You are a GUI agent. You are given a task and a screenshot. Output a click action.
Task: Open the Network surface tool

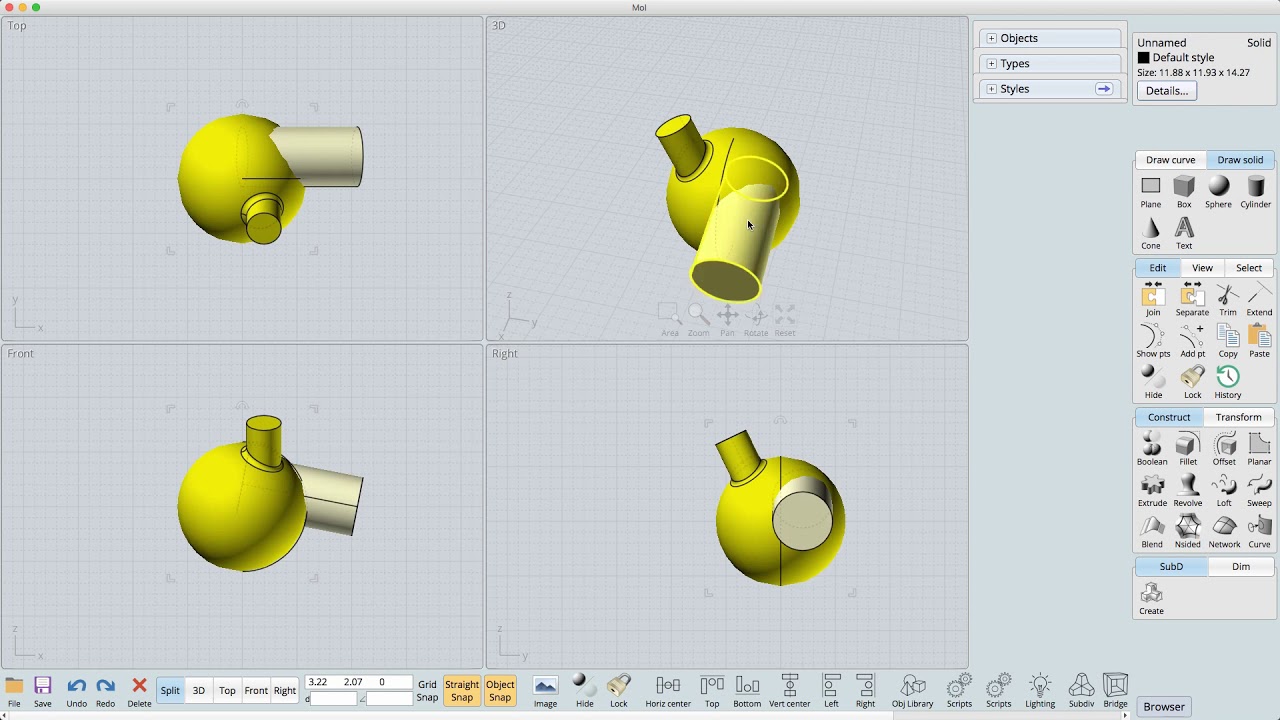click(x=1224, y=531)
